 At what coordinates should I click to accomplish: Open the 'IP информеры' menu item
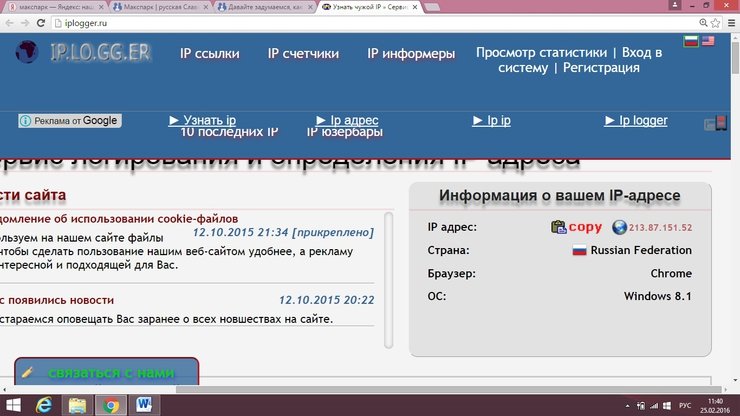coord(411,53)
